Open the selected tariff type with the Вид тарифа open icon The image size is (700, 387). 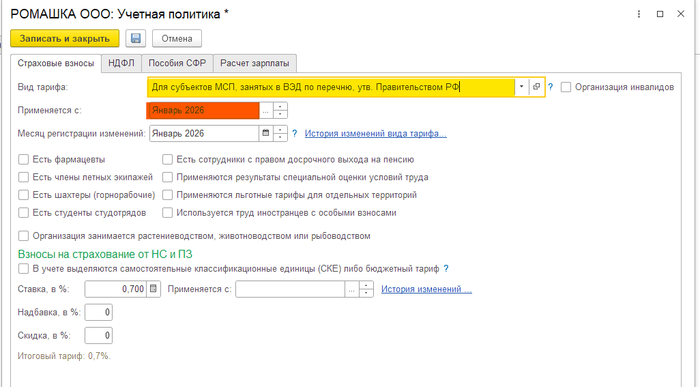[536, 87]
